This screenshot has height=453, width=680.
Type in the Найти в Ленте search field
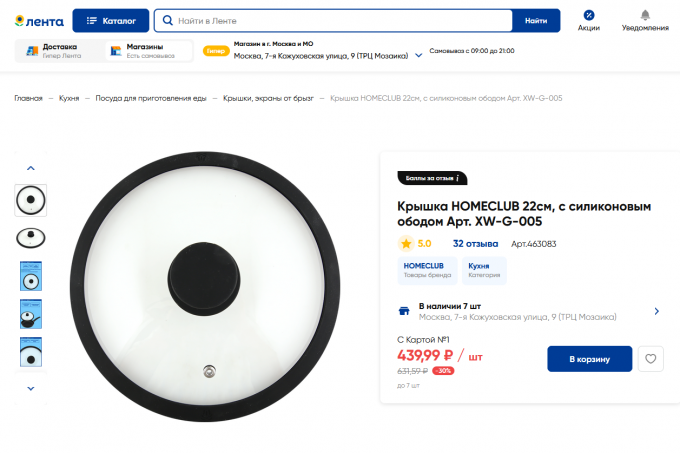coord(340,20)
